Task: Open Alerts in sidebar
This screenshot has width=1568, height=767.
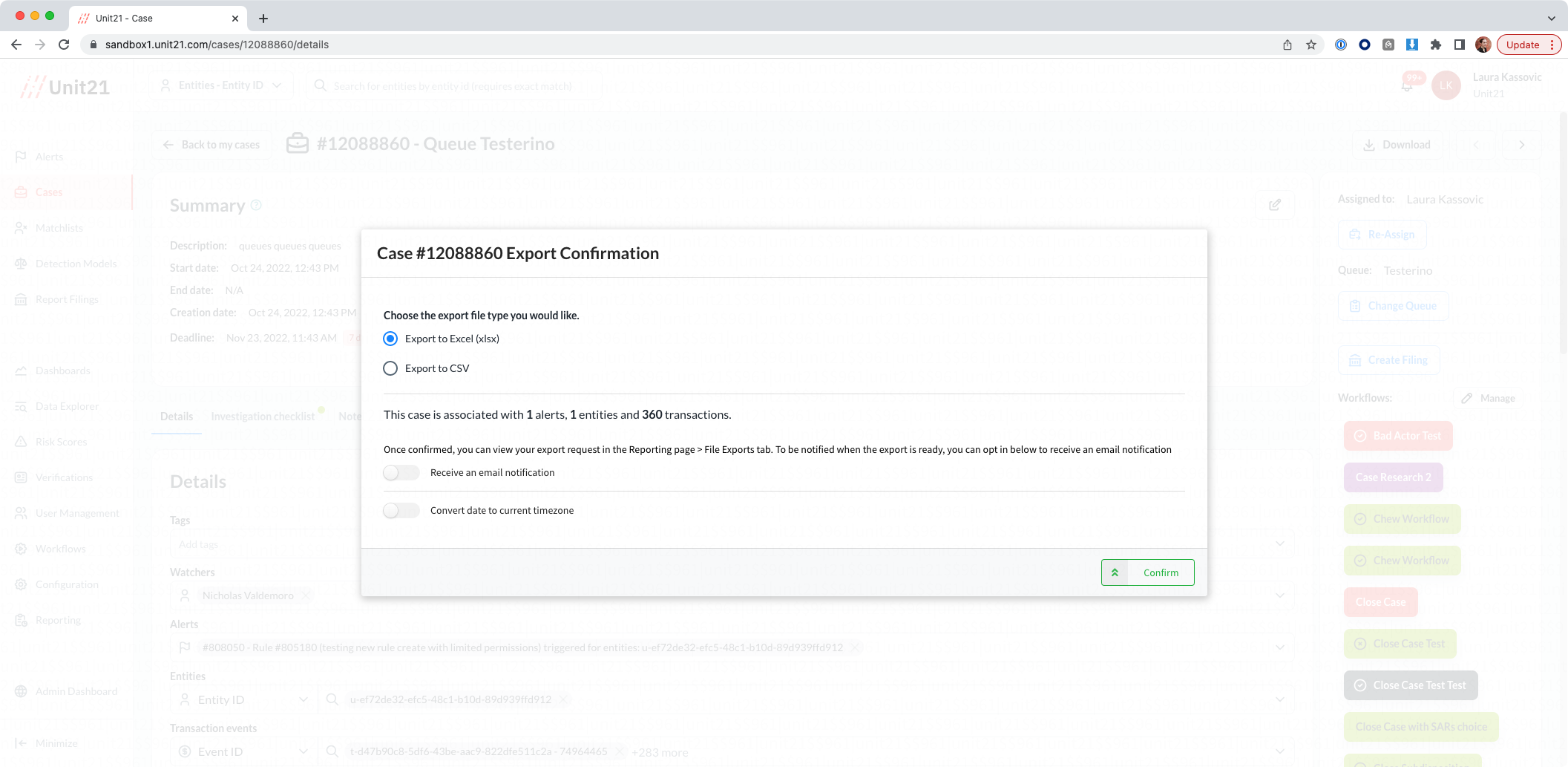Action: point(49,157)
